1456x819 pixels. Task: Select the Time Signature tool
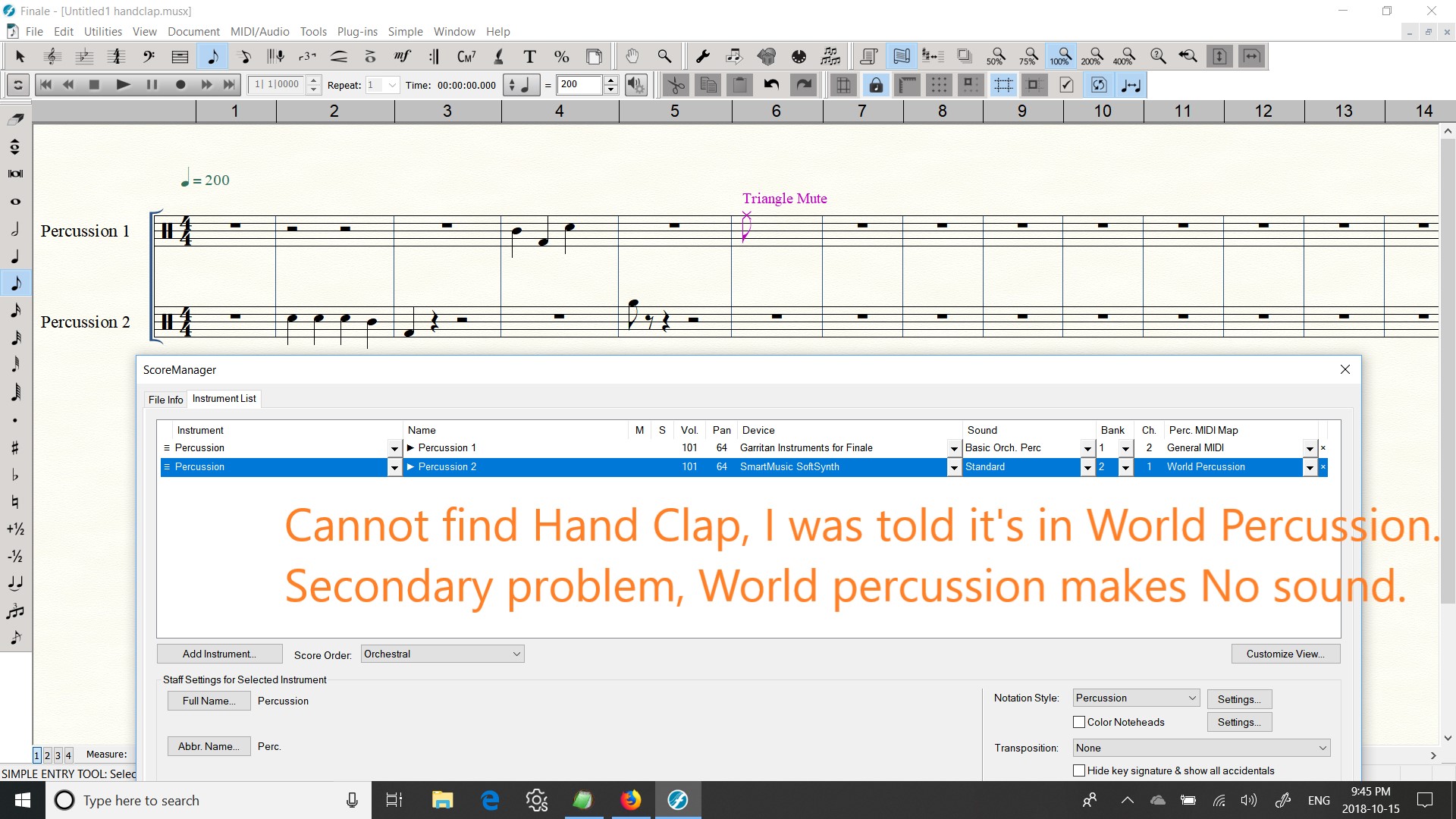[x=116, y=57]
